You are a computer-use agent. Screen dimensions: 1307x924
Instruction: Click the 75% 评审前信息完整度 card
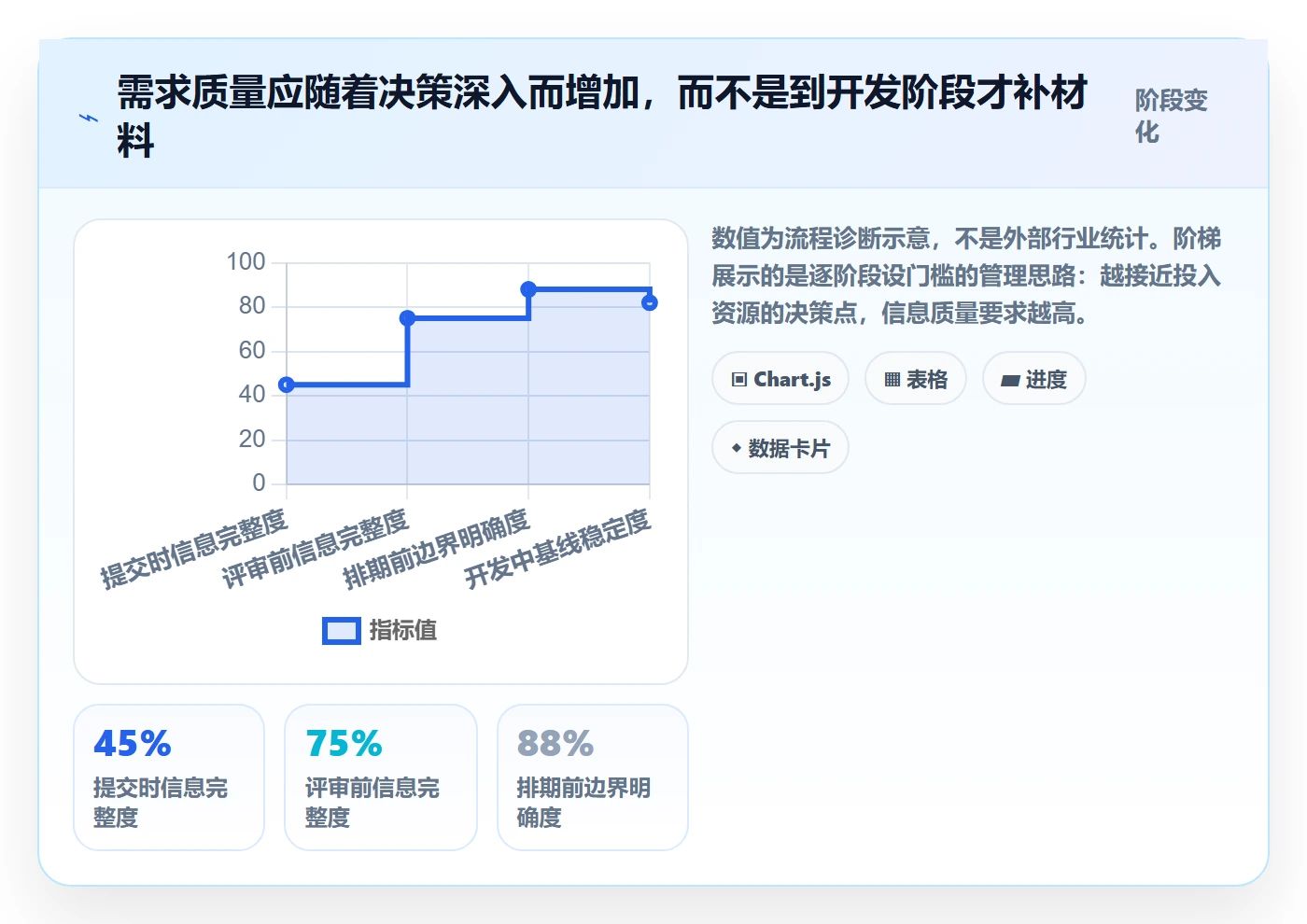(381, 777)
